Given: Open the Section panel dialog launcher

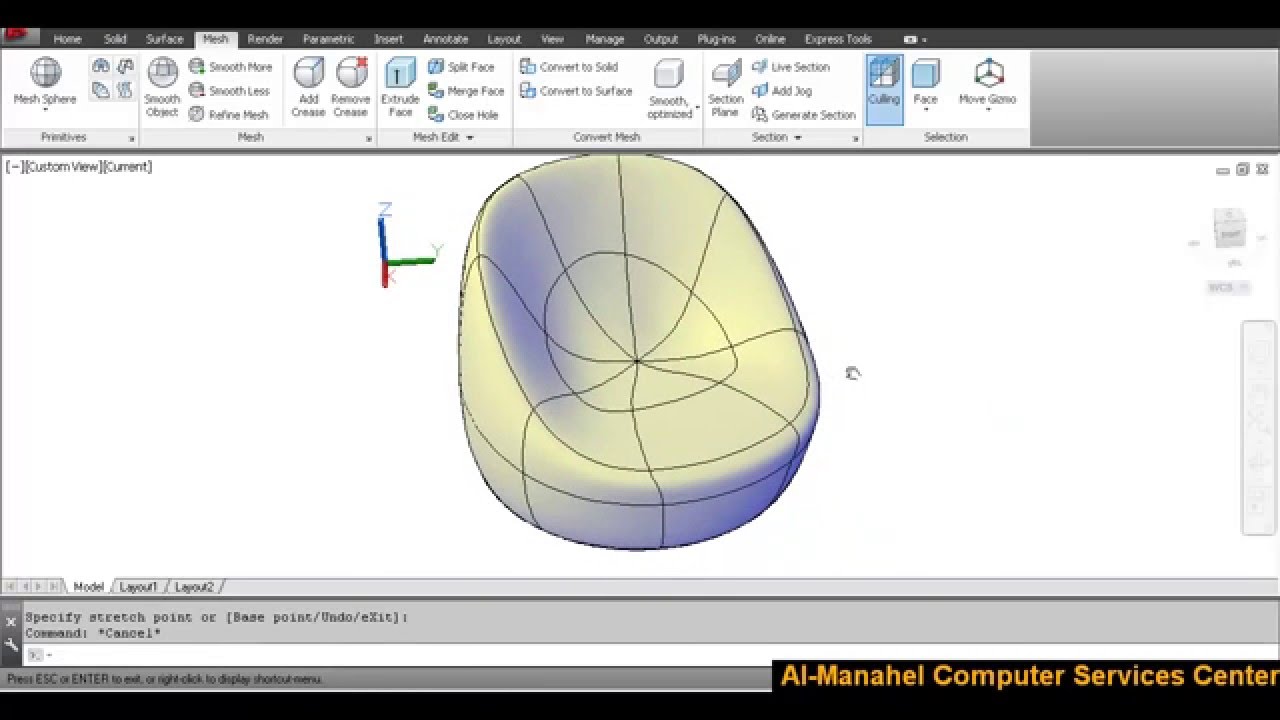Looking at the screenshot, I should [855, 138].
